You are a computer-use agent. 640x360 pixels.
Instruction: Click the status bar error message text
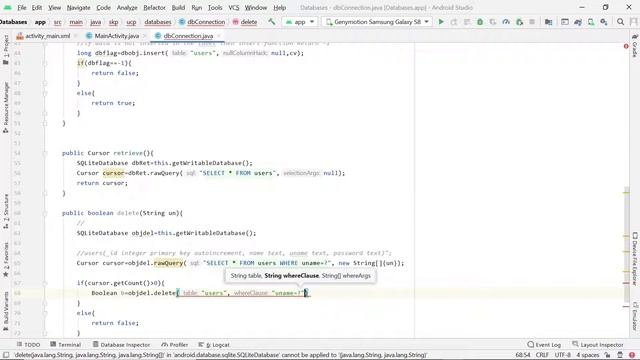[x=220, y=355]
